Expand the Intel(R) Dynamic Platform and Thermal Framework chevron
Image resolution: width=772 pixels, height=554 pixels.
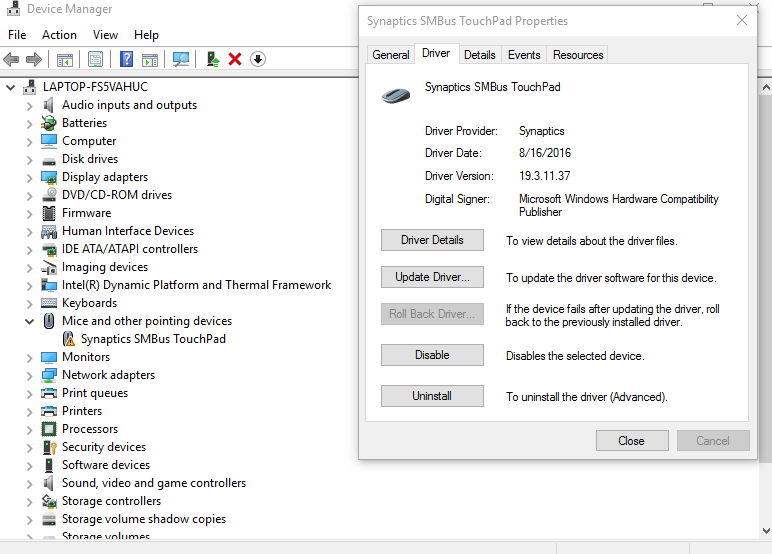click(x=30, y=286)
